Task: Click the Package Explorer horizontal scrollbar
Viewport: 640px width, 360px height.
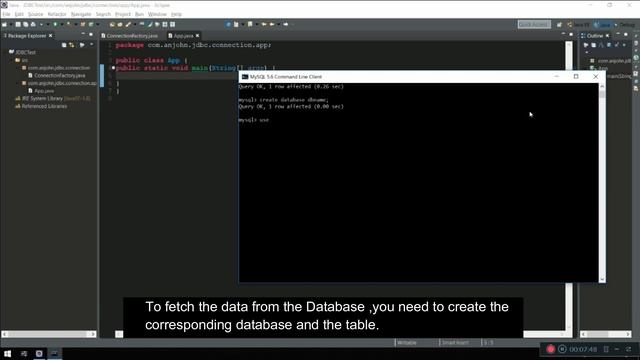Action: pyautogui.click(x=49, y=334)
